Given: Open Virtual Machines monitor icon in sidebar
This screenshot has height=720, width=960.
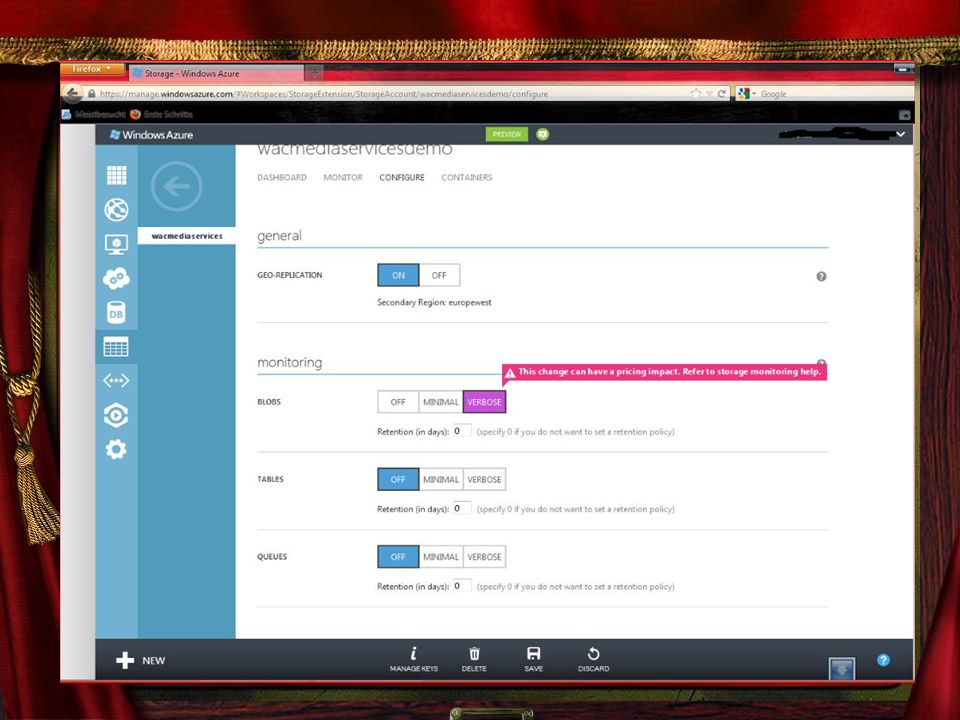Looking at the screenshot, I should tap(116, 244).
